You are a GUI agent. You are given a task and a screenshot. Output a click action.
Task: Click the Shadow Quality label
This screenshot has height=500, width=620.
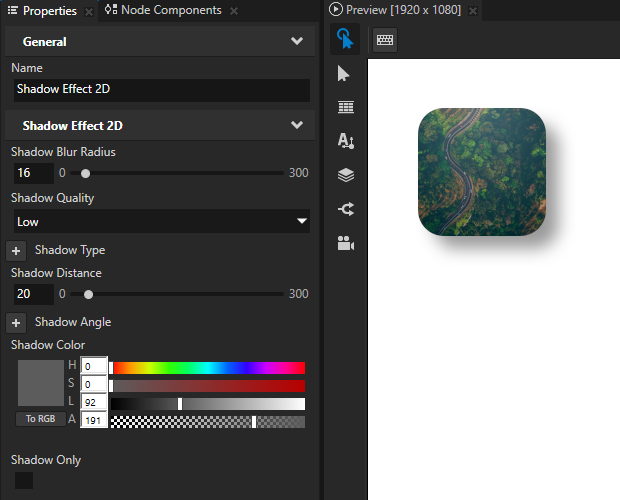53,198
